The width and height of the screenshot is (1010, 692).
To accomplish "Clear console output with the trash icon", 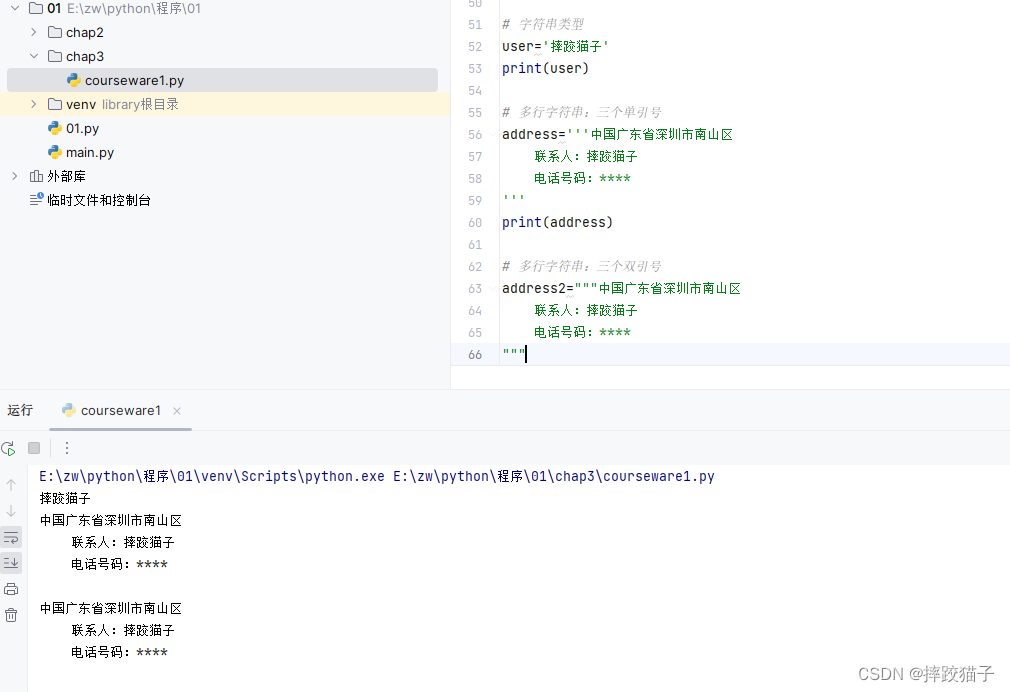I will click(x=11, y=615).
